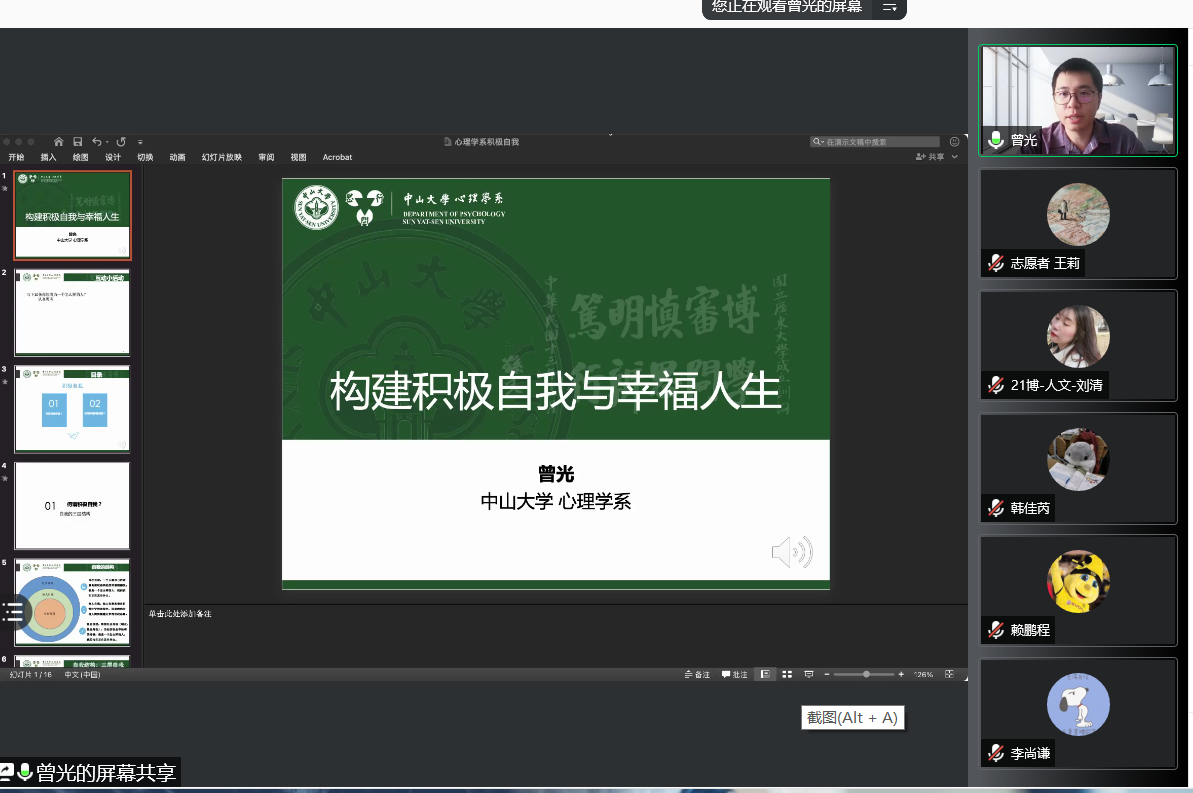Click the 截图(Alt + A) button
1193x793 pixels.
point(852,718)
